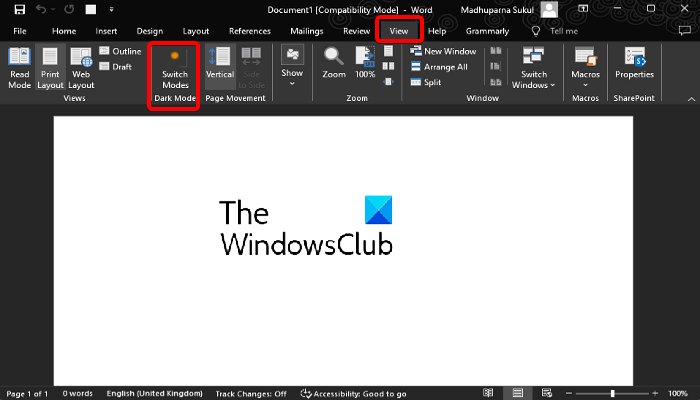Switch to Read Mode from status bar

pos(488,393)
